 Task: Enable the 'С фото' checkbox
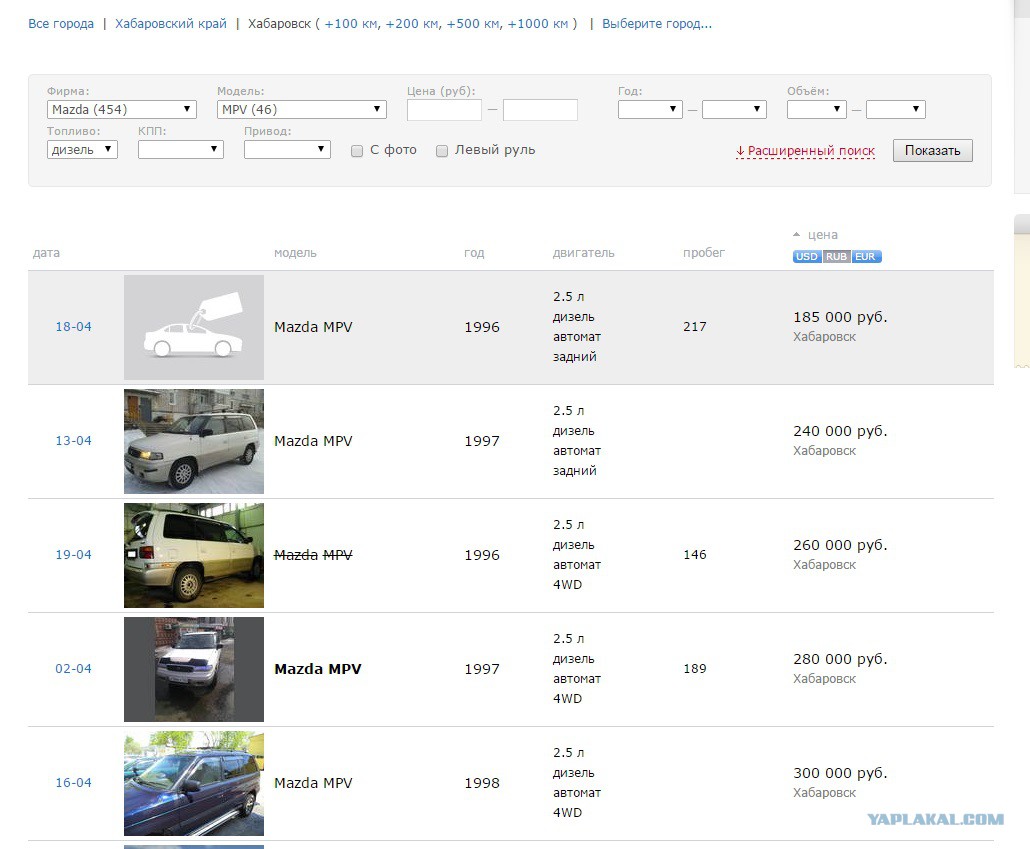coord(357,151)
